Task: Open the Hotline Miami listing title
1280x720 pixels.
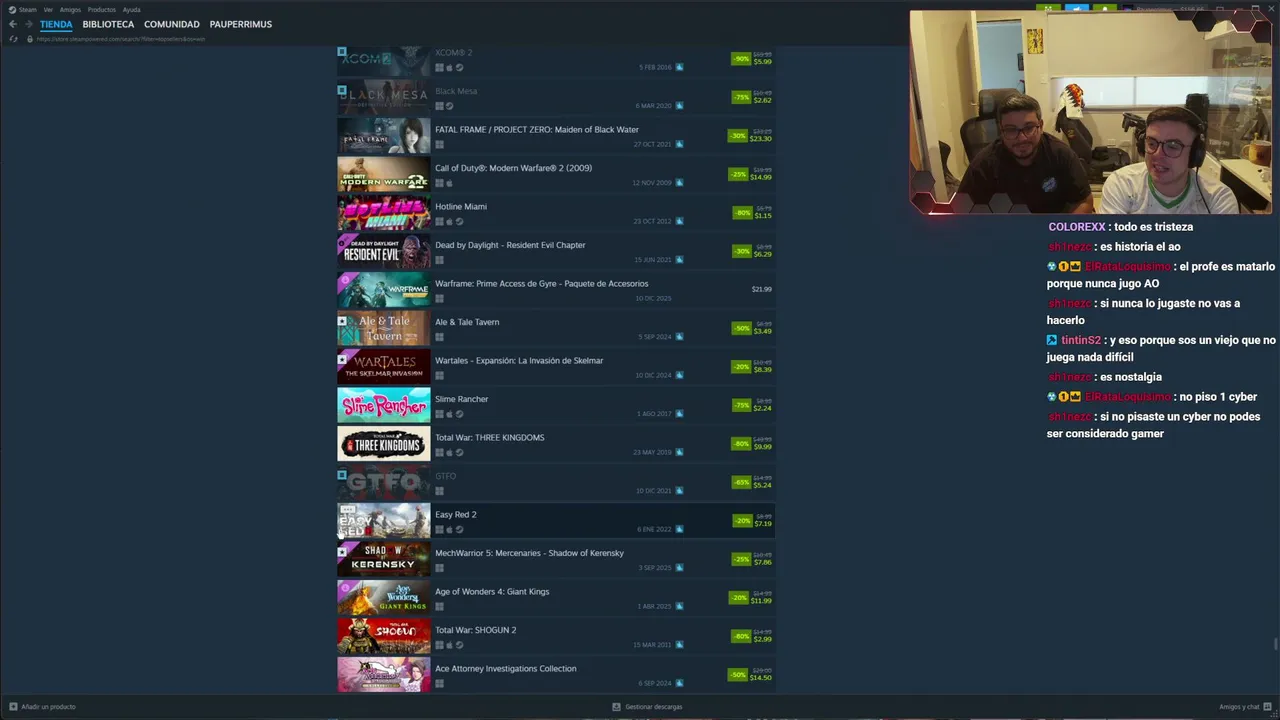Action: 461,207
